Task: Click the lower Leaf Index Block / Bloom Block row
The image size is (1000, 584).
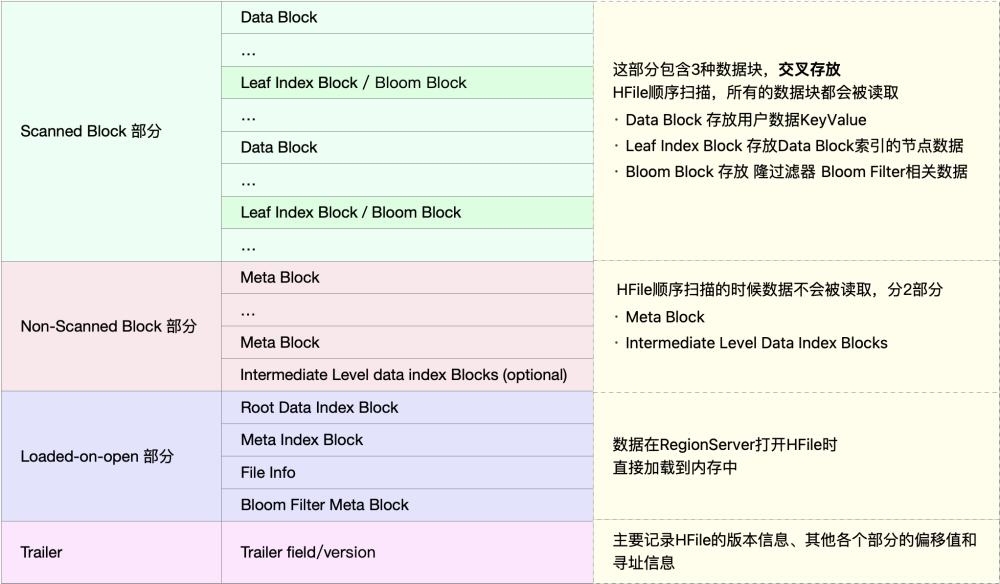Action: pos(353,212)
